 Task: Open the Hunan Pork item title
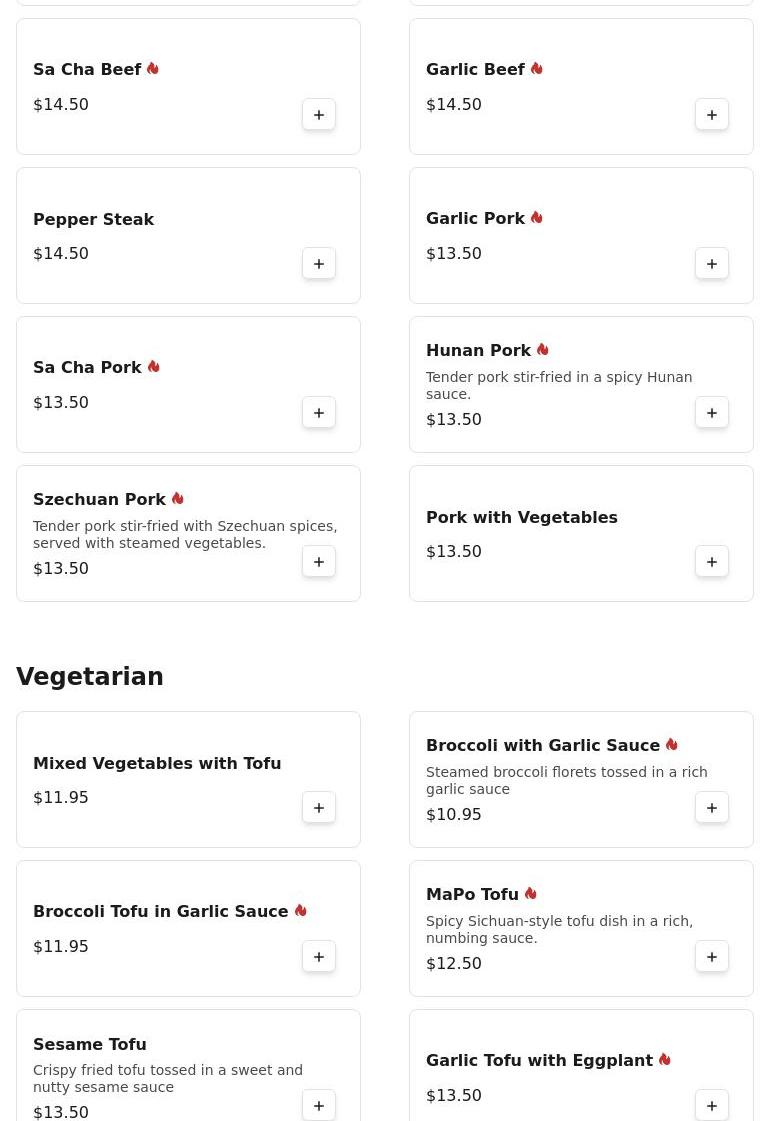pyautogui.click(x=478, y=351)
